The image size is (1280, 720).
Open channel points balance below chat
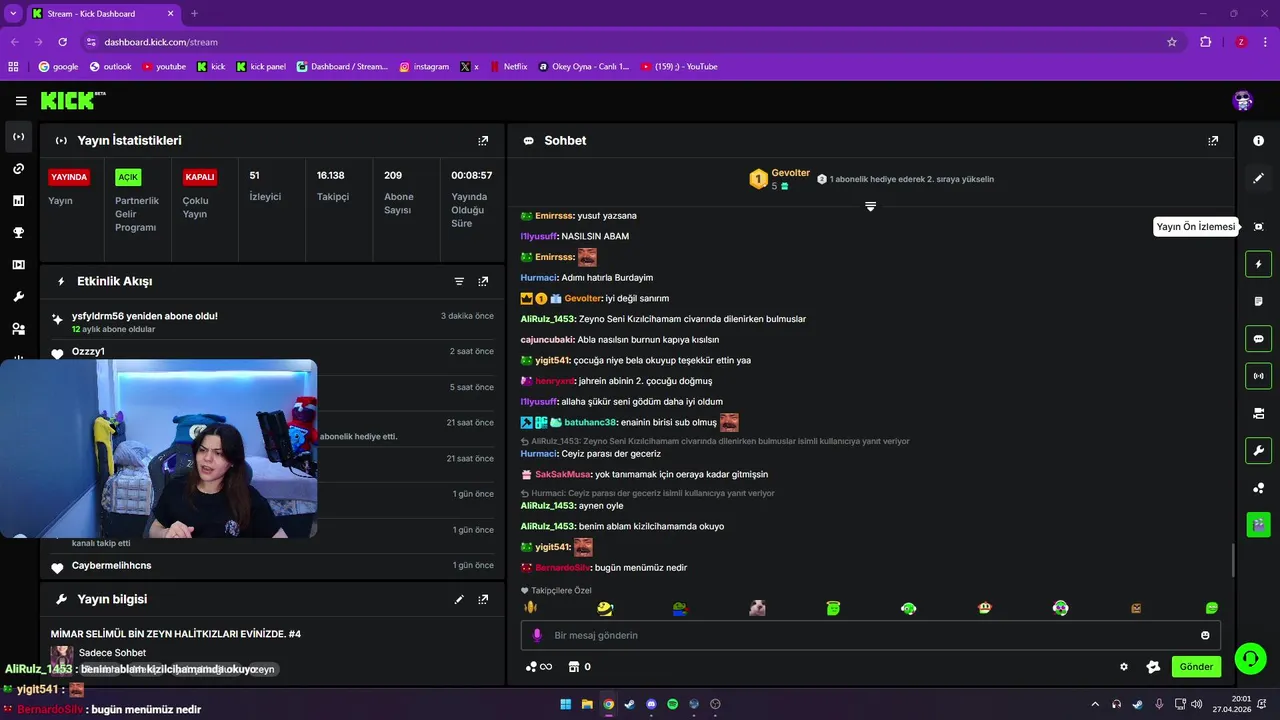(538, 667)
